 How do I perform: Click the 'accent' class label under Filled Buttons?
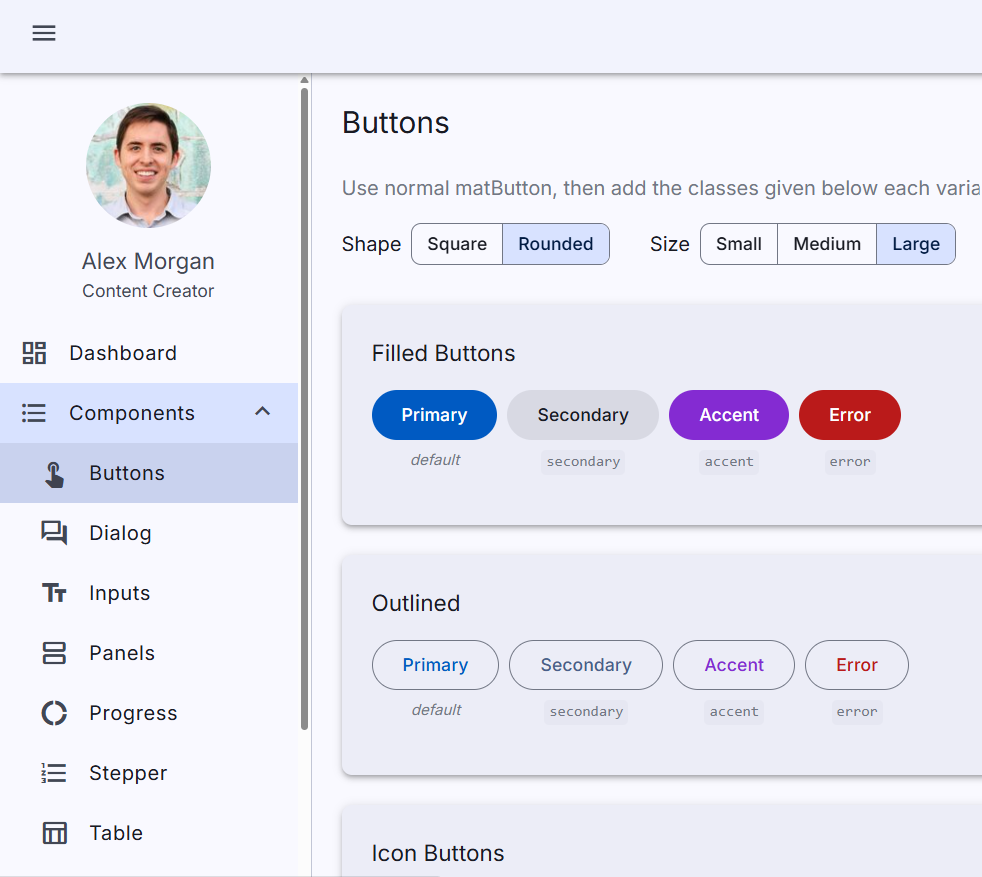click(x=729, y=462)
